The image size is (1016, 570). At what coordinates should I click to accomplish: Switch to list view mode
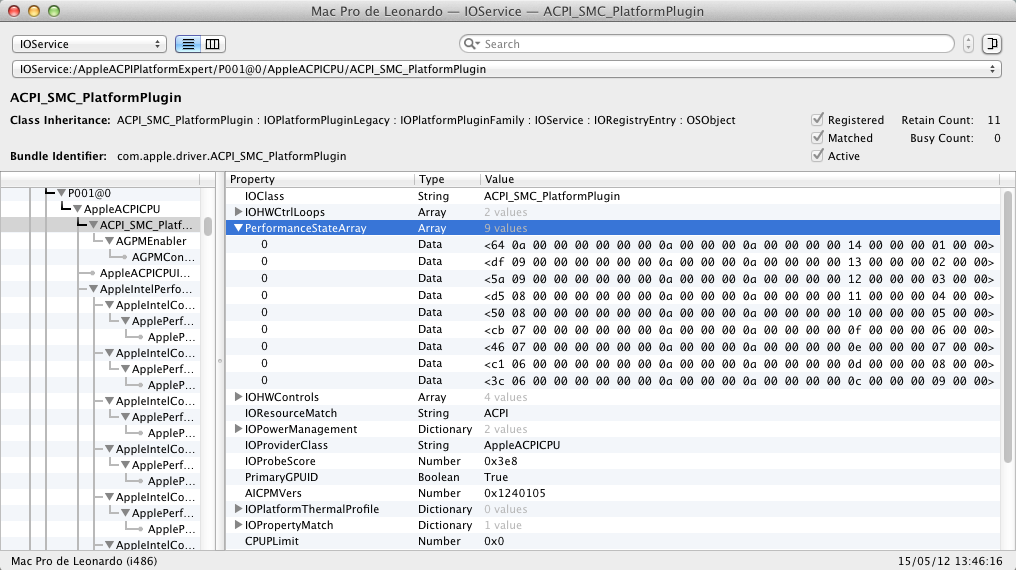[188, 44]
